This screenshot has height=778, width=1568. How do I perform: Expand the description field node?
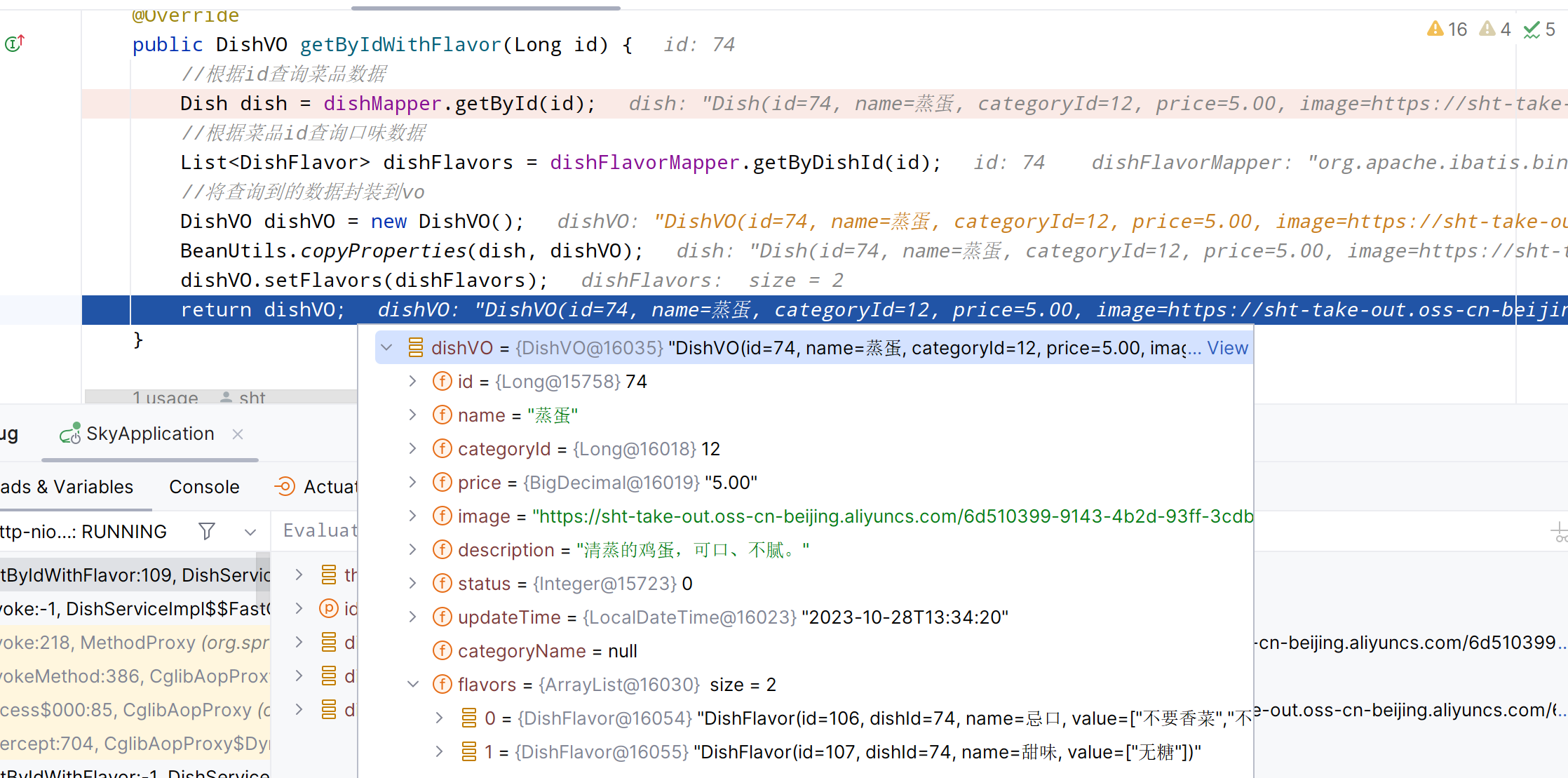click(x=412, y=549)
